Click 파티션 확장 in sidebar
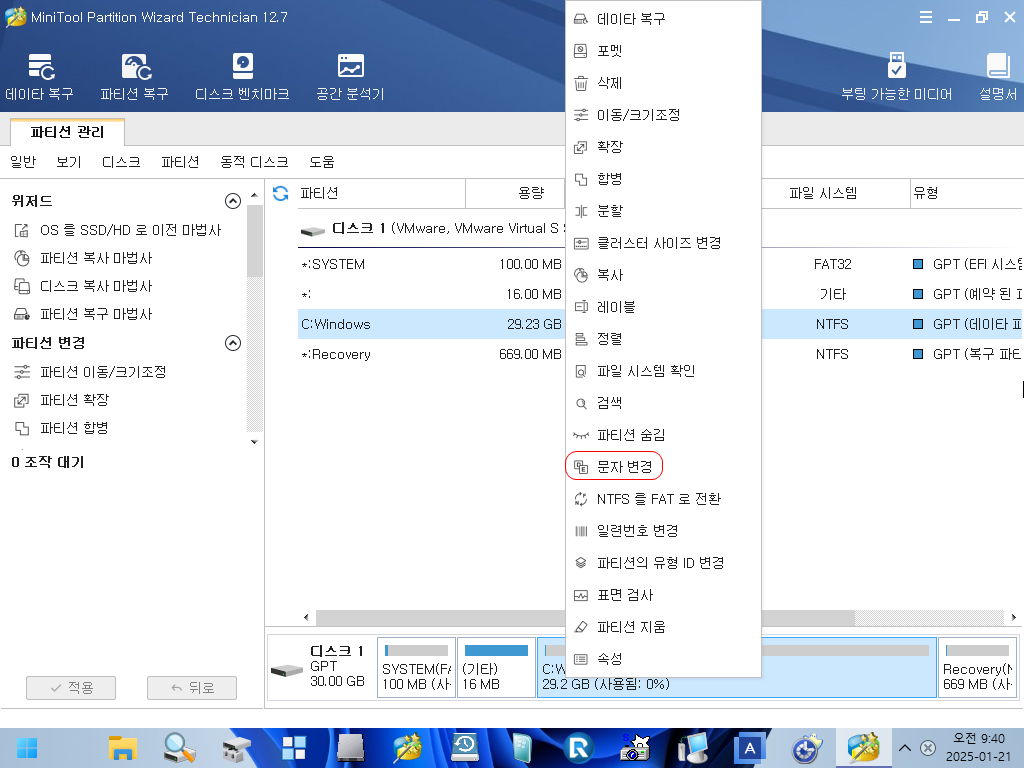Viewport: 1024px width, 768px height. (61, 400)
